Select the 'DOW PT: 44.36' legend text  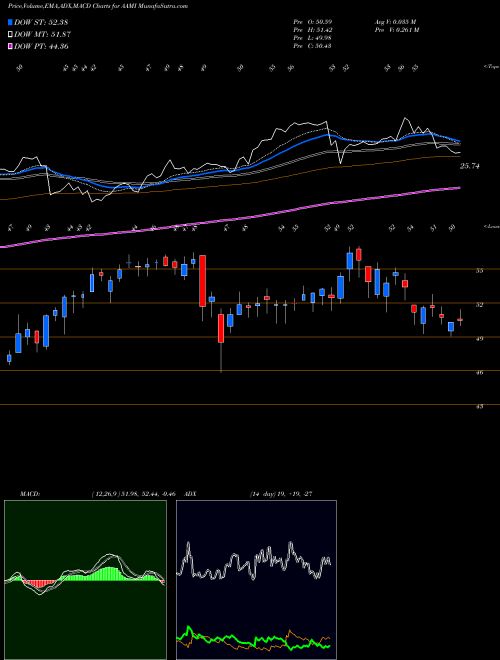click(41, 46)
